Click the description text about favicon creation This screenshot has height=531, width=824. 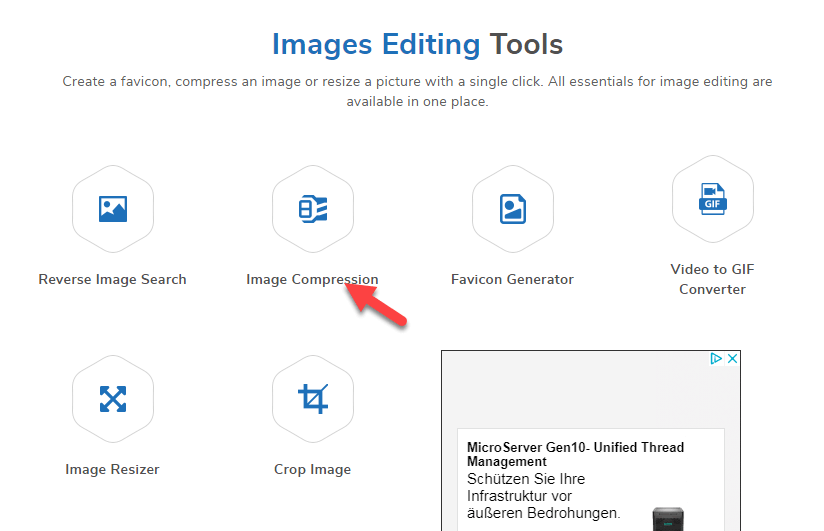click(x=417, y=91)
